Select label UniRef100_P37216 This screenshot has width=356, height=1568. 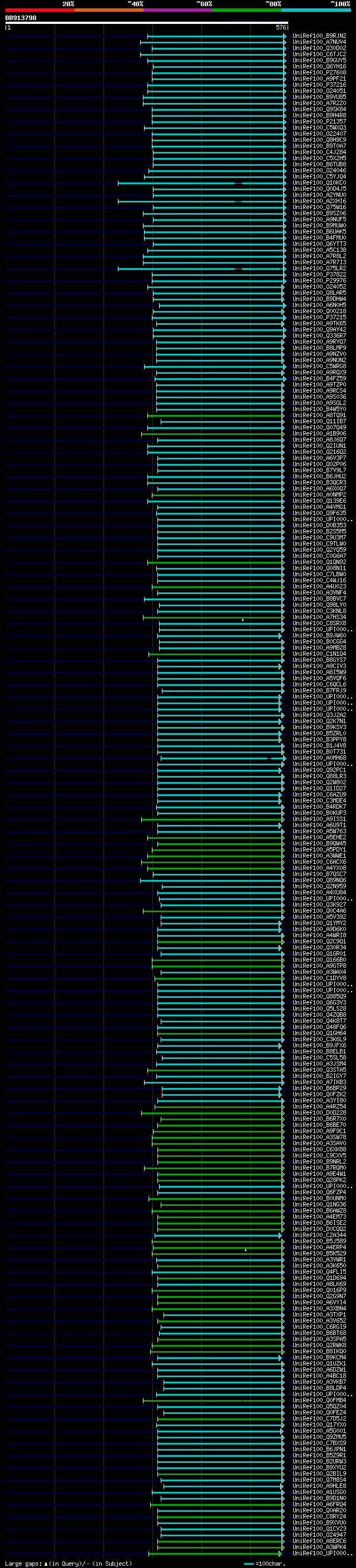(x=319, y=85)
